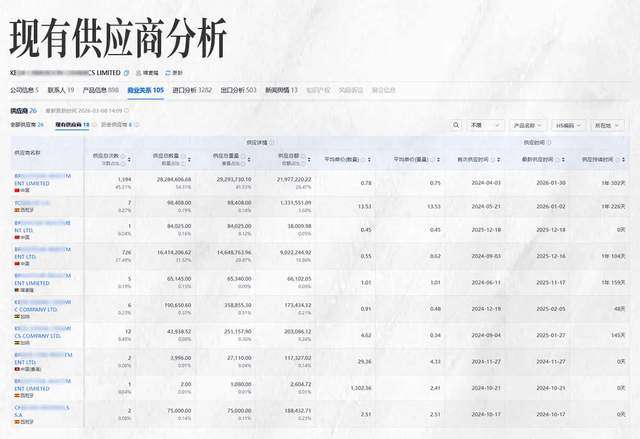Open supplier ENT LTD. with 726 supplies
640x439 pixels.
43,253
